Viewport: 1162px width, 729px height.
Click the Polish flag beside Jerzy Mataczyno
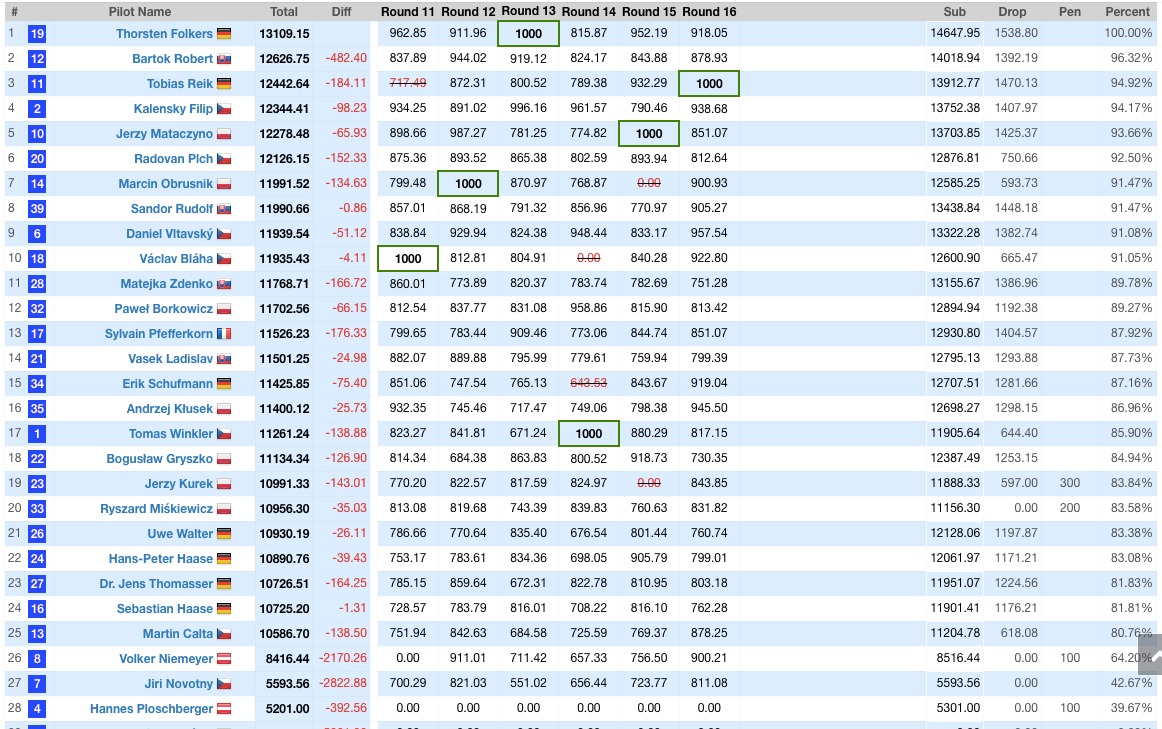click(x=224, y=134)
